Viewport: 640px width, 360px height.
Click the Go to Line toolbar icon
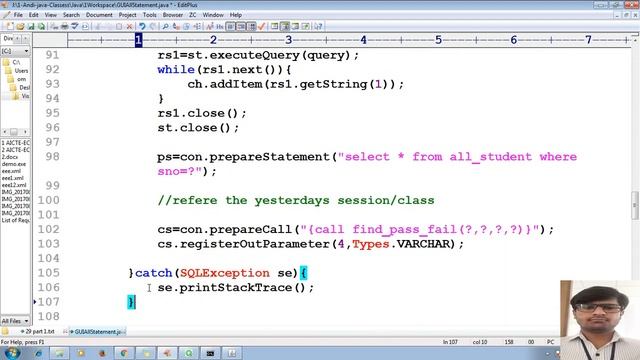point(197,27)
